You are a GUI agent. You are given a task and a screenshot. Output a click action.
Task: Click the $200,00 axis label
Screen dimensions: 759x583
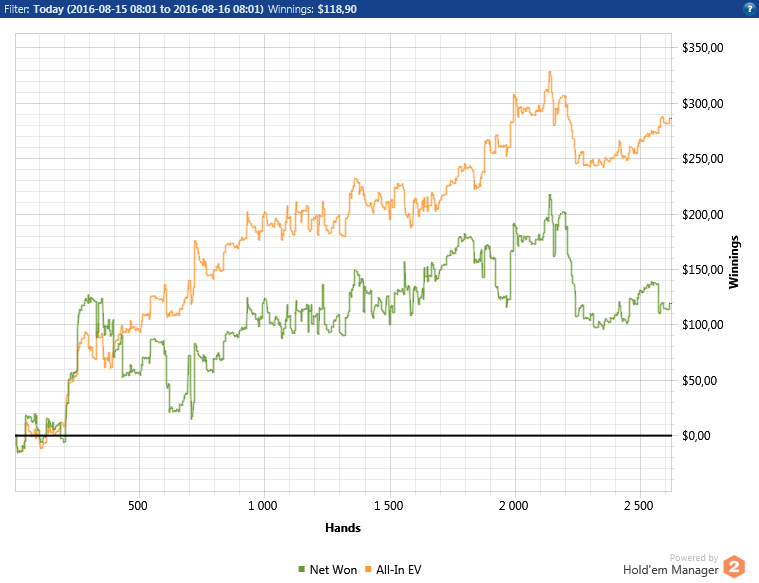pyautogui.click(x=702, y=215)
